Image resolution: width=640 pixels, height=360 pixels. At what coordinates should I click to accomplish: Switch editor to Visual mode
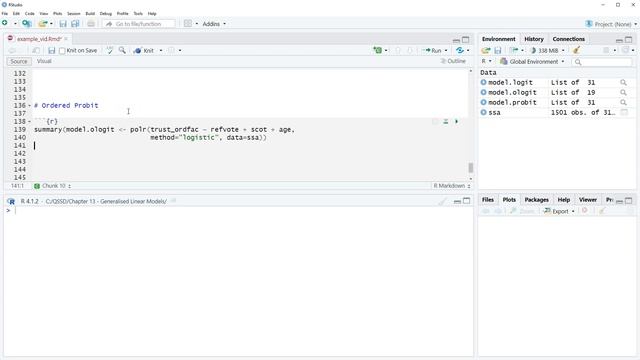tap(44, 61)
